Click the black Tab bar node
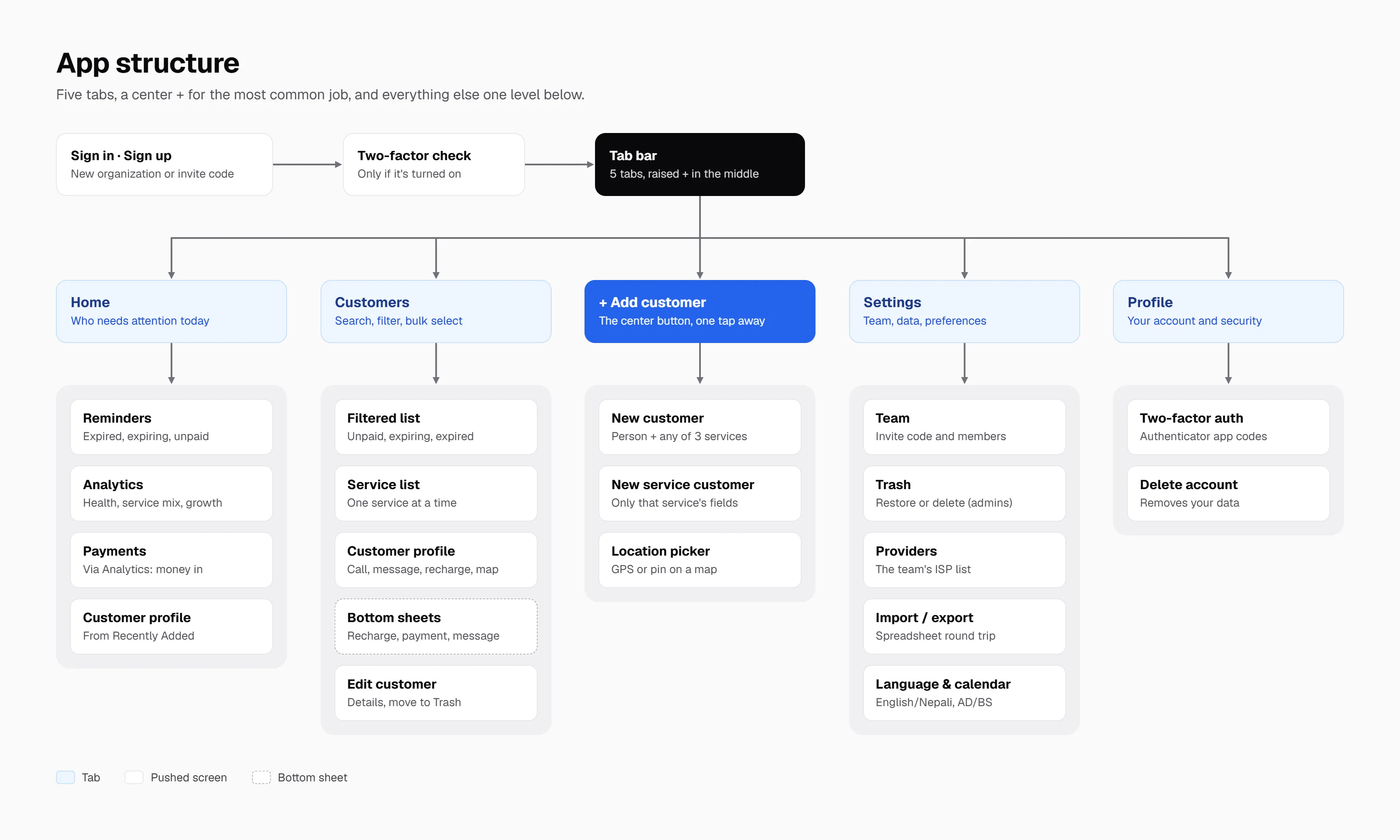Screen dimensions: 1400x840 click(700, 164)
